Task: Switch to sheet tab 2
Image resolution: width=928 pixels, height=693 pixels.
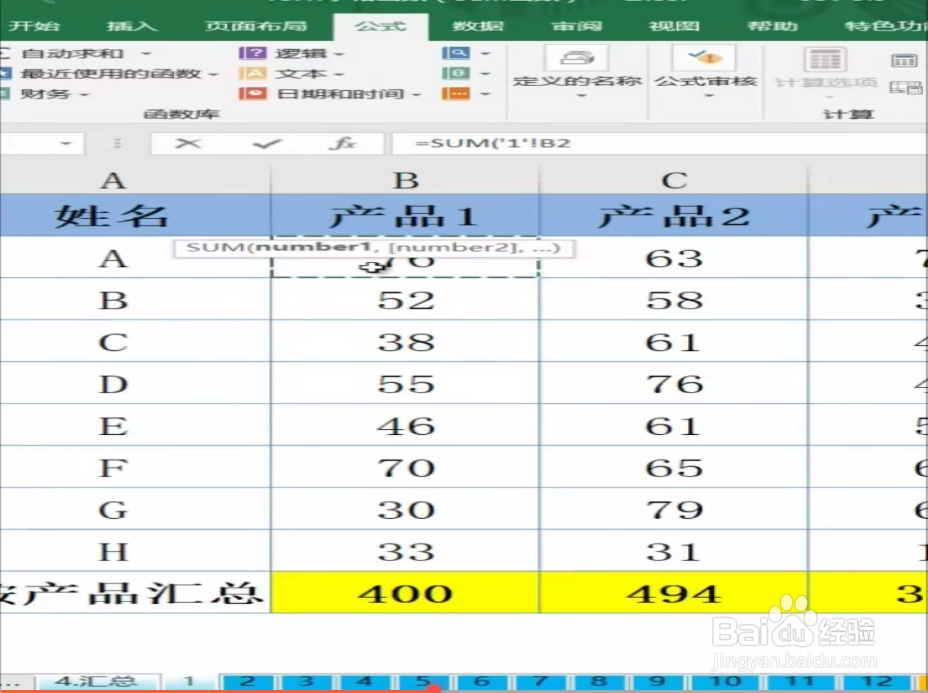Action: (x=248, y=682)
